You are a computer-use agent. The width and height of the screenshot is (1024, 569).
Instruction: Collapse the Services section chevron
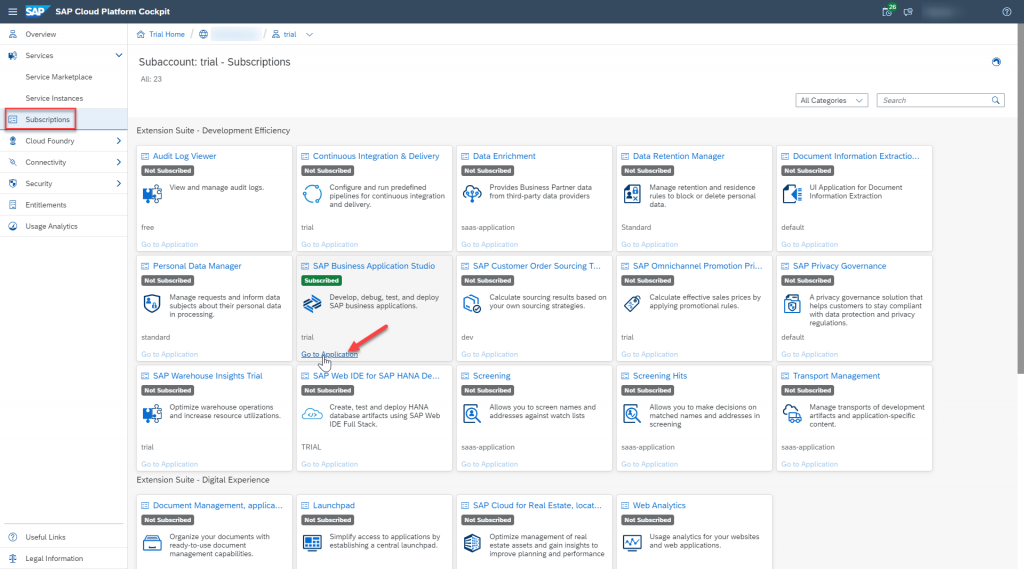tap(119, 56)
